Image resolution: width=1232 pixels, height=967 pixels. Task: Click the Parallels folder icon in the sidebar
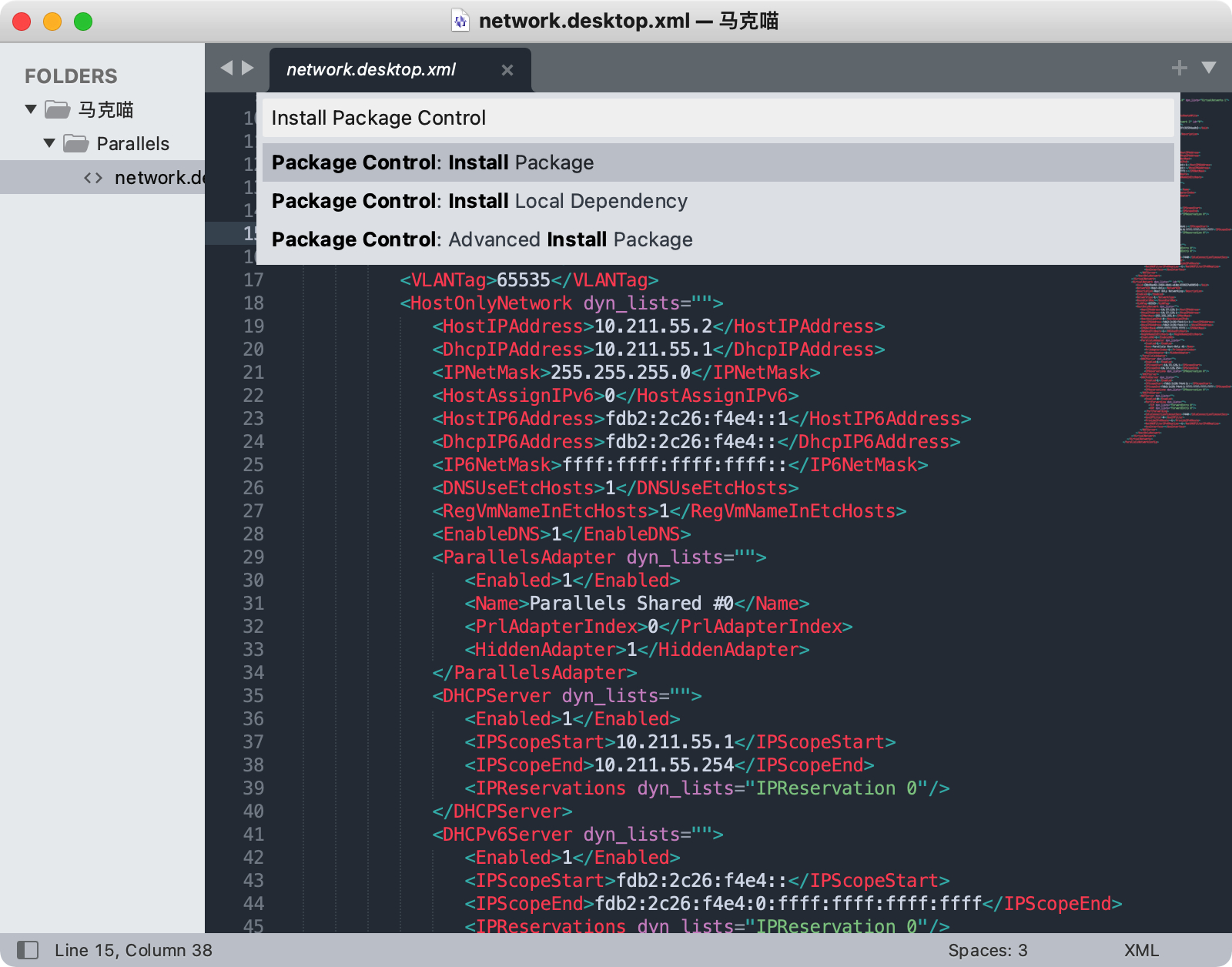[x=78, y=143]
